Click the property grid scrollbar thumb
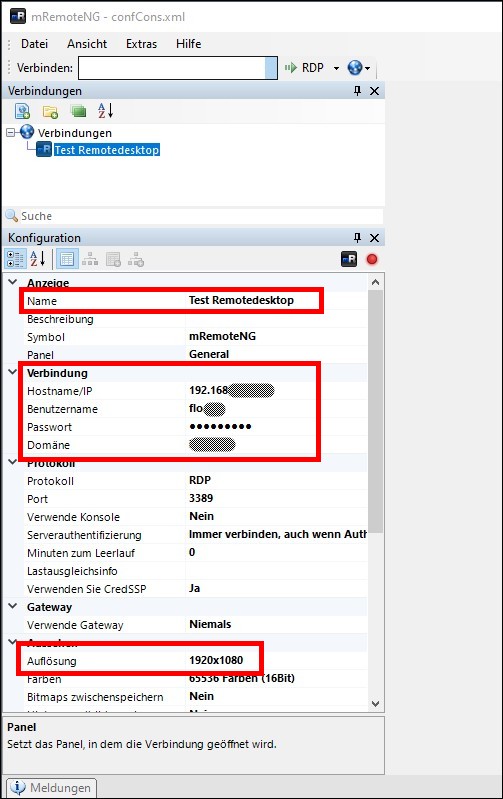The image size is (503, 799). click(x=376, y=412)
